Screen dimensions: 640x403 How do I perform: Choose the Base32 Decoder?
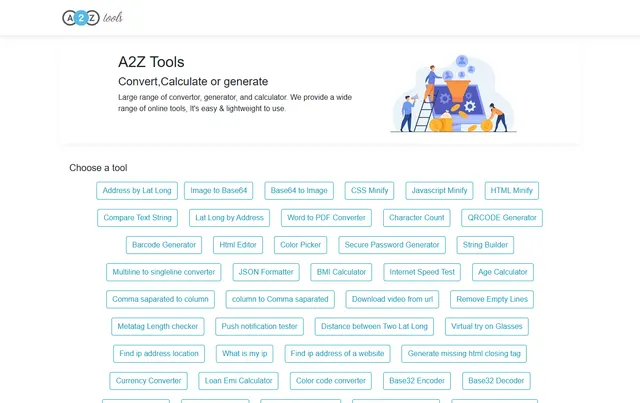496,381
